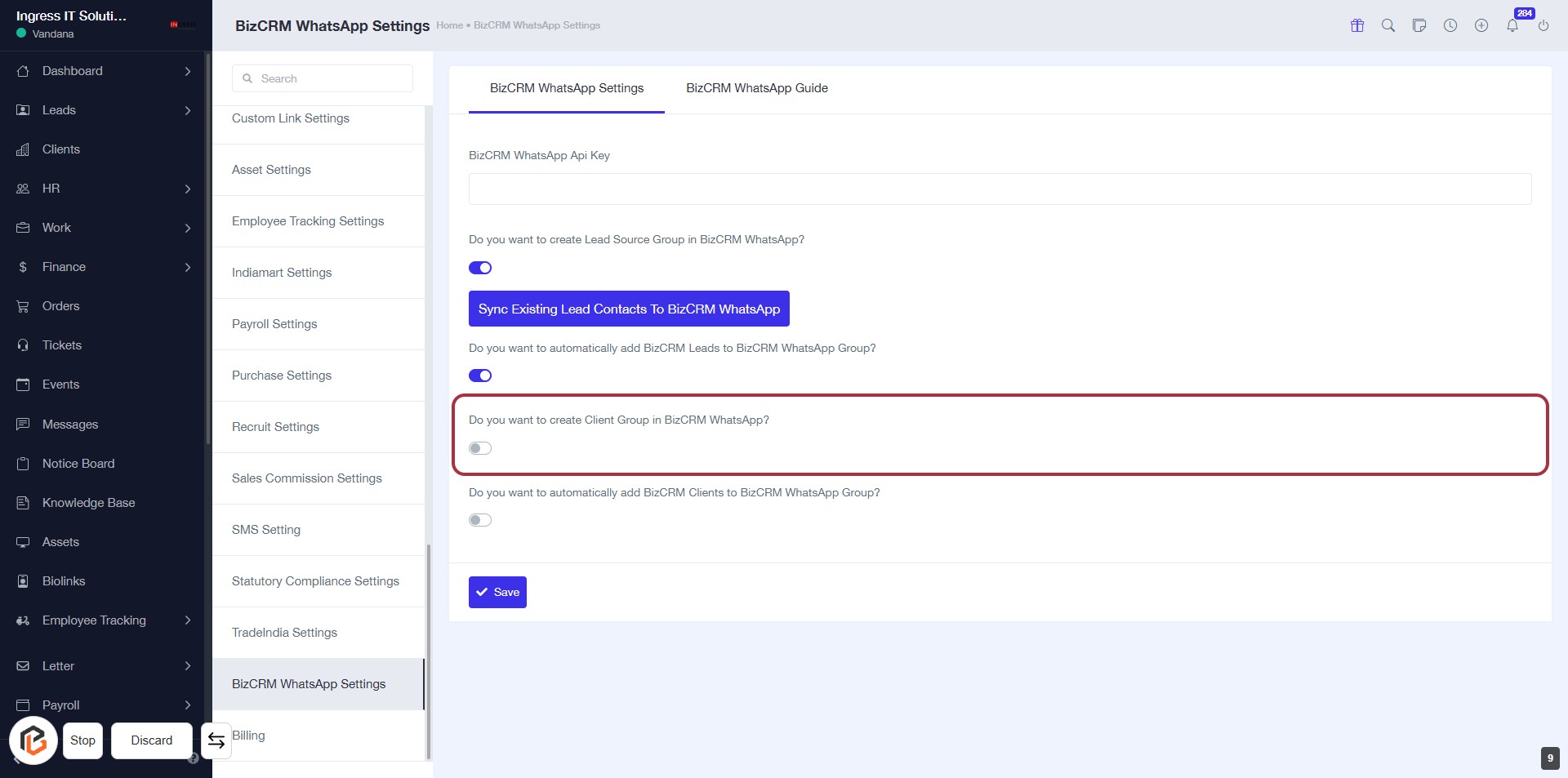
Task: Expand Employee Tracking in sidebar
Action: (187, 620)
